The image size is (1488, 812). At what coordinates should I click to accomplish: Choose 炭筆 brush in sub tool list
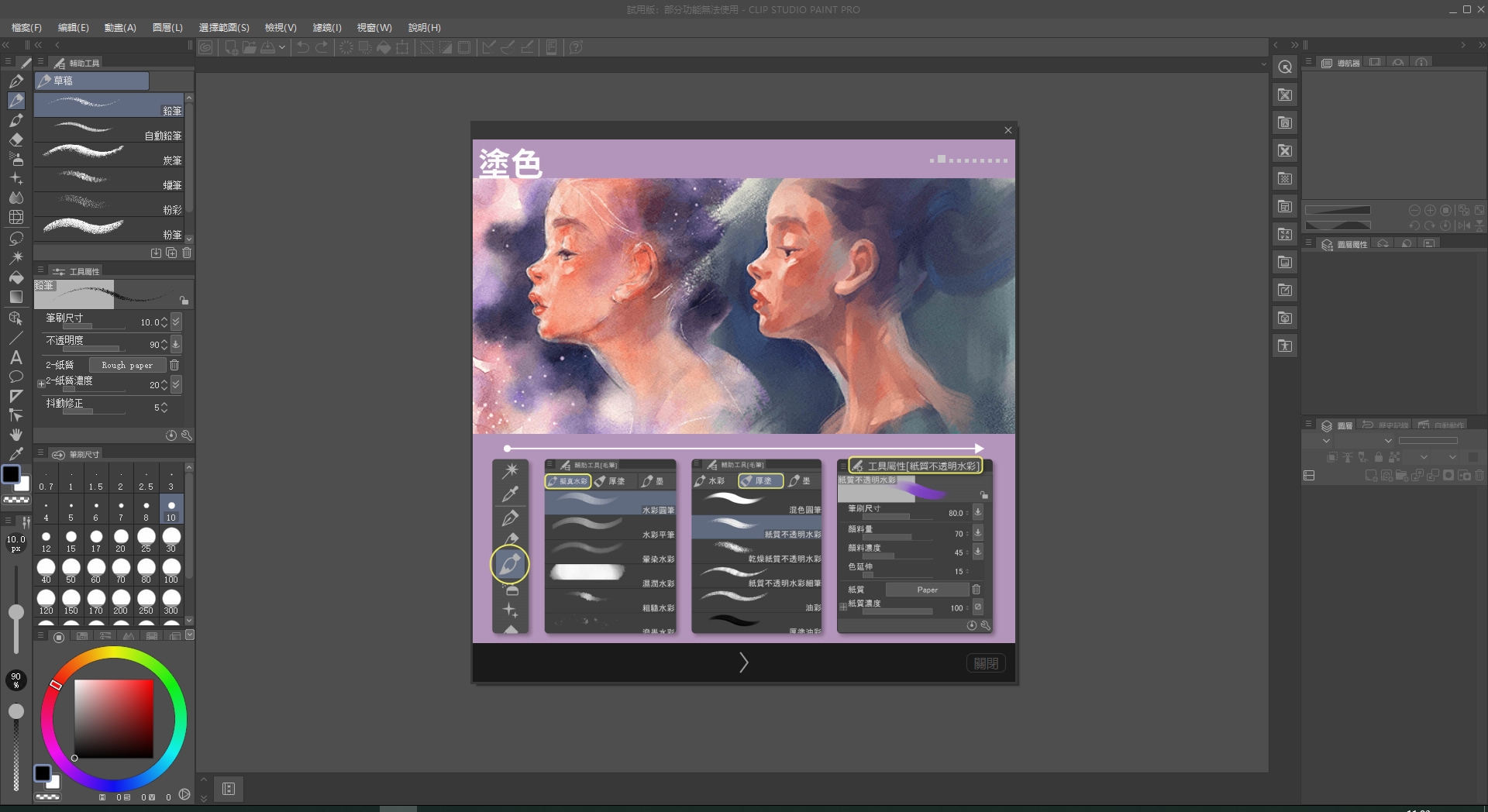(x=109, y=155)
